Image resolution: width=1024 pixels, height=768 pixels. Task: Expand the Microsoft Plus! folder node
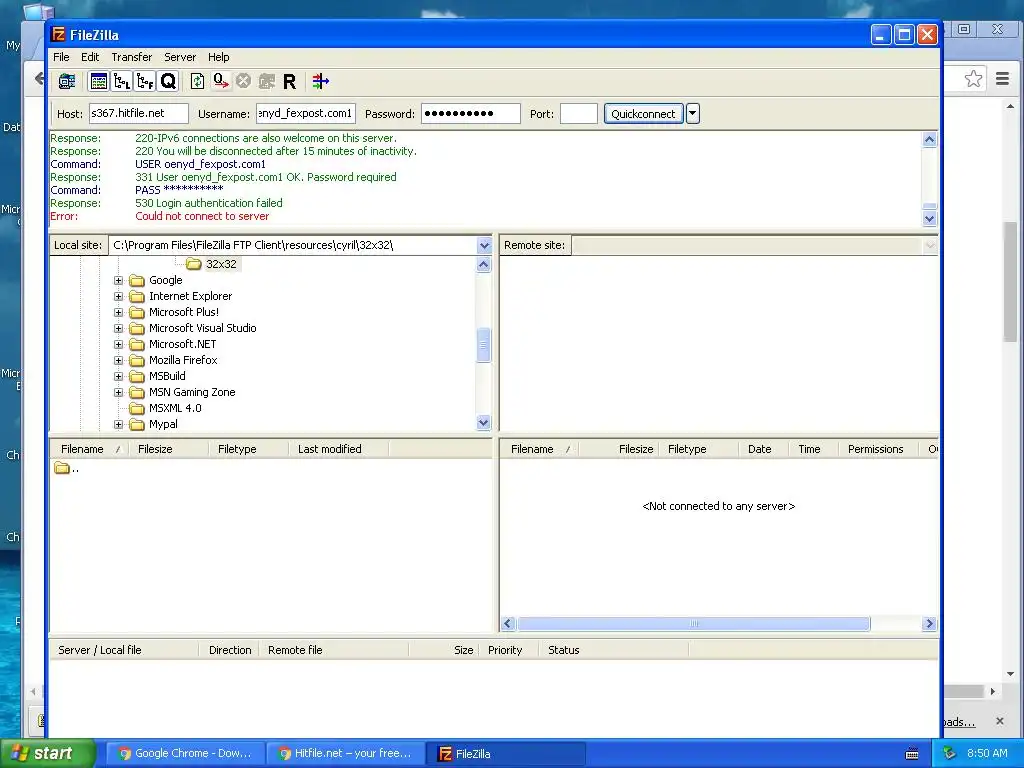coord(118,312)
